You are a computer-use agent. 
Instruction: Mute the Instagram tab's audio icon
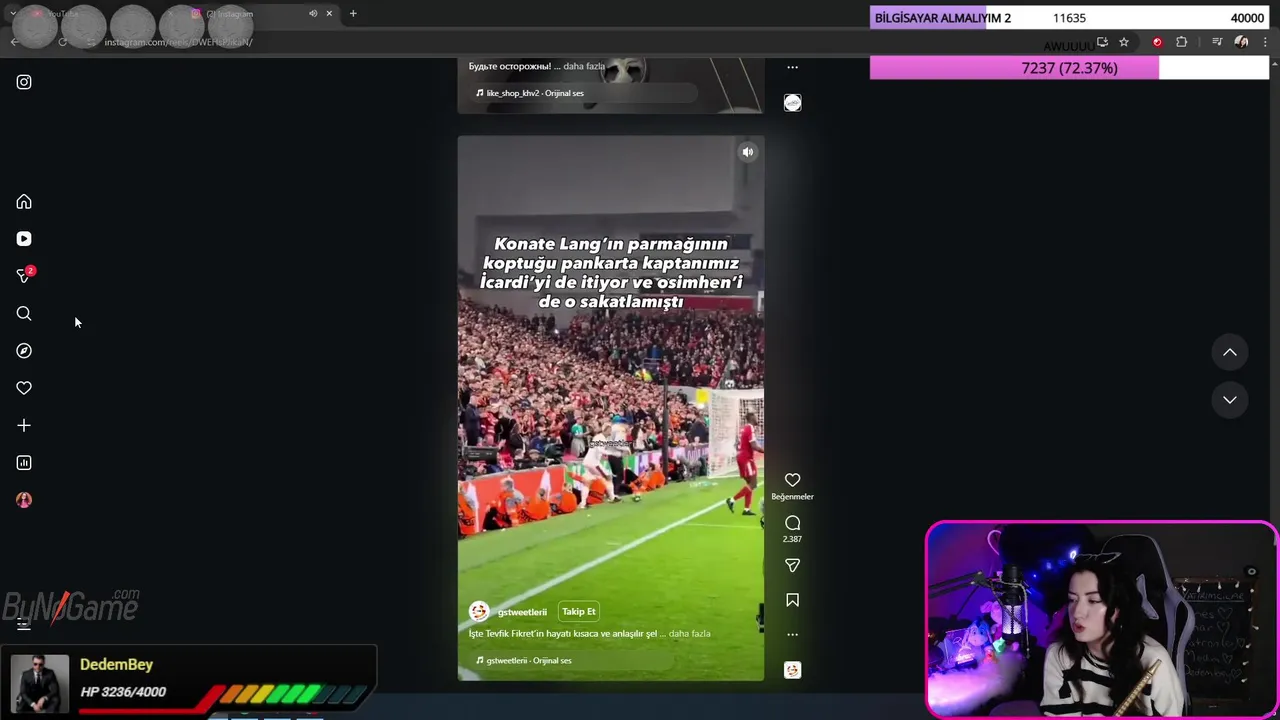313,14
